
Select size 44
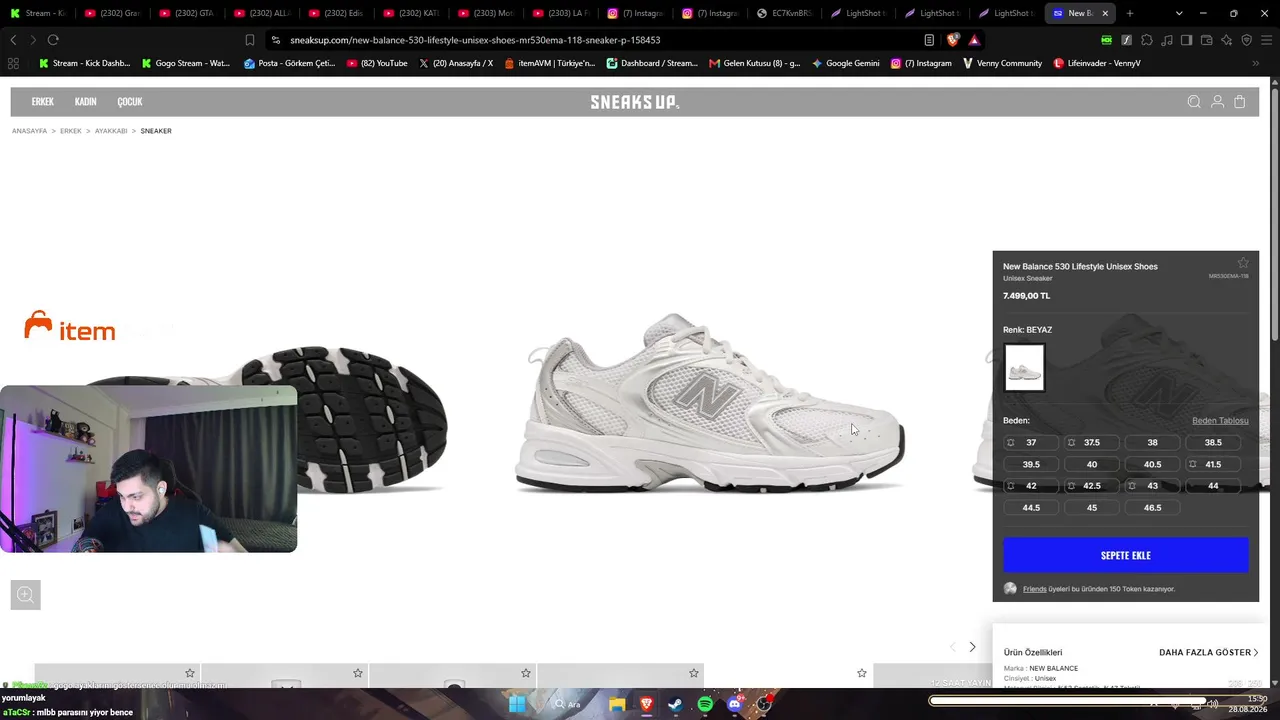click(x=1213, y=486)
